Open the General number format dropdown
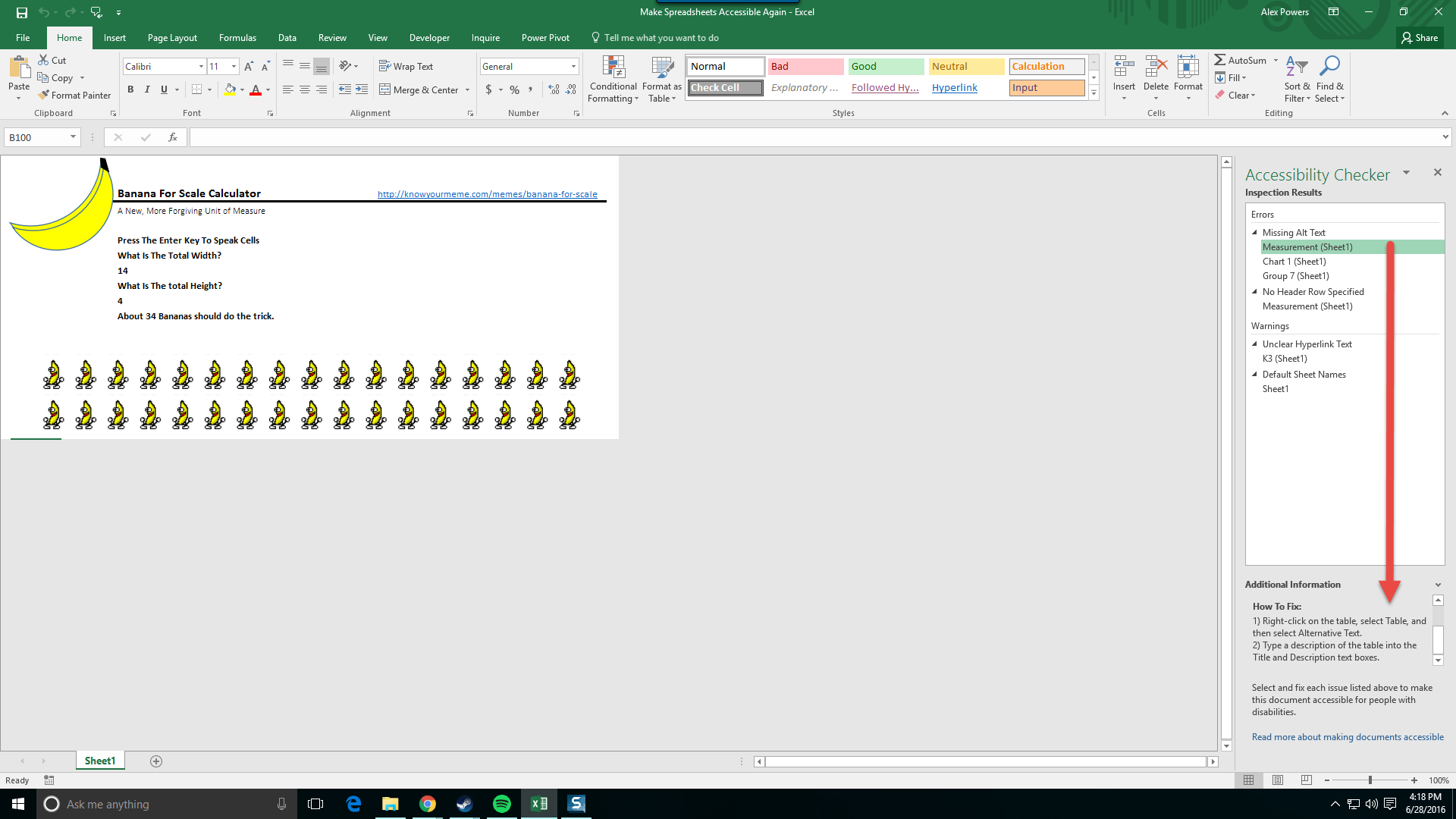The width and height of the screenshot is (1456, 819). coord(573,67)
